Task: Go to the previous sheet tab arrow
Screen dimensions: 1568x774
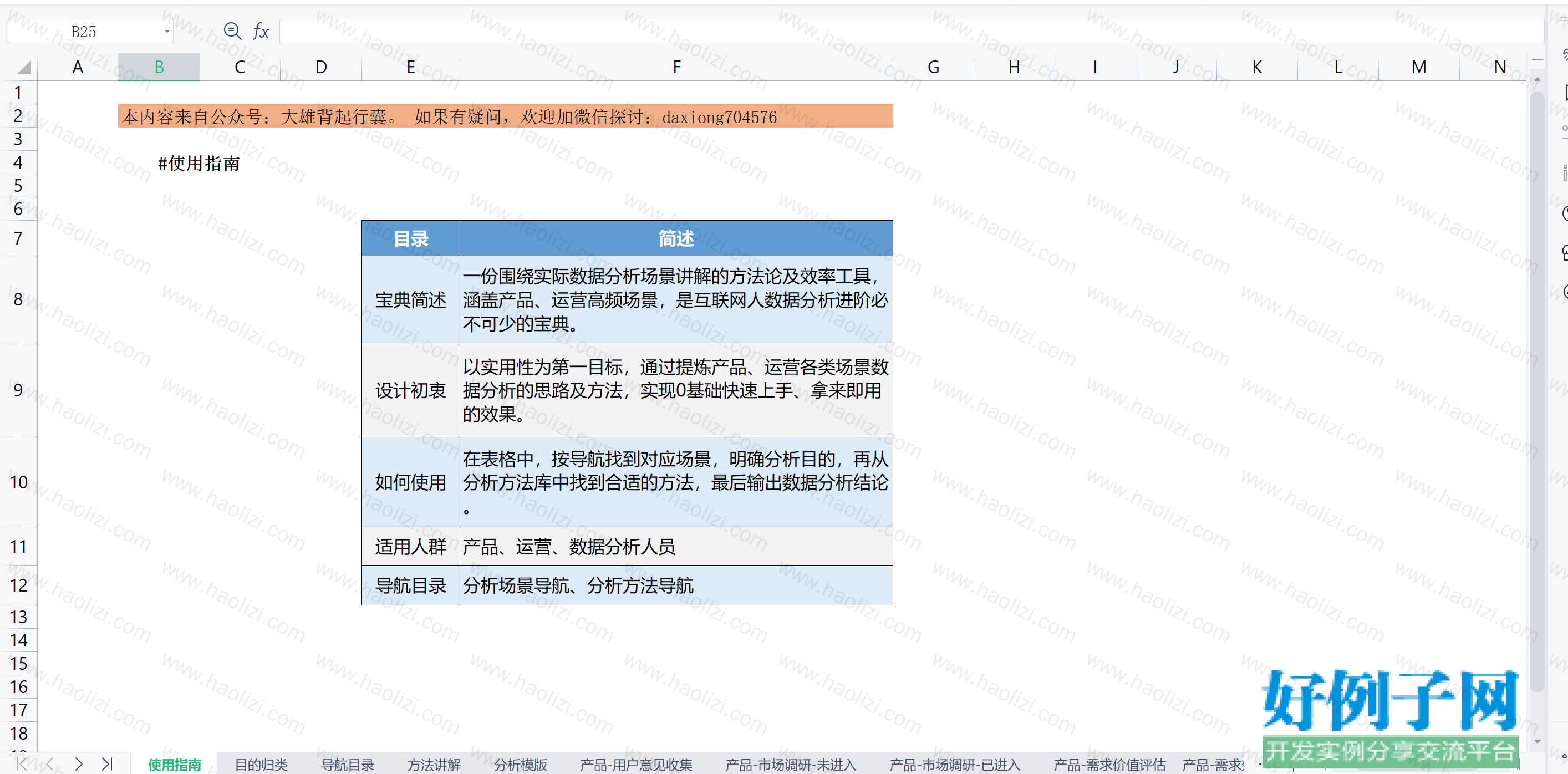Action: click(x=50, y=763)
